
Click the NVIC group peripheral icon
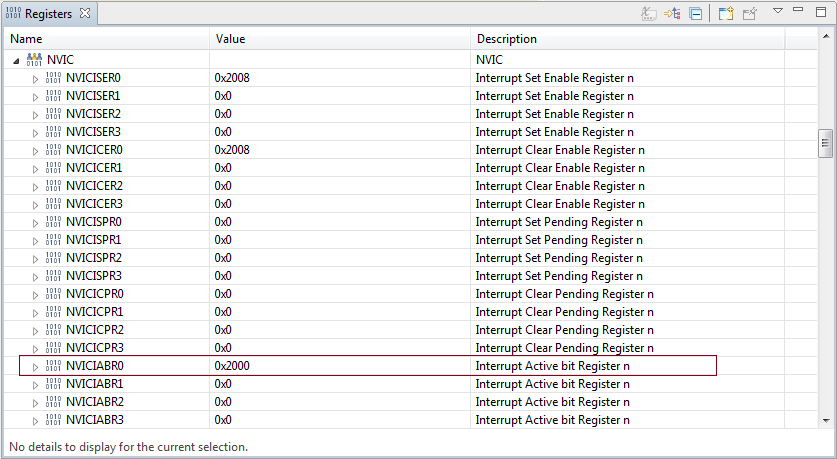tap(34, 60)
